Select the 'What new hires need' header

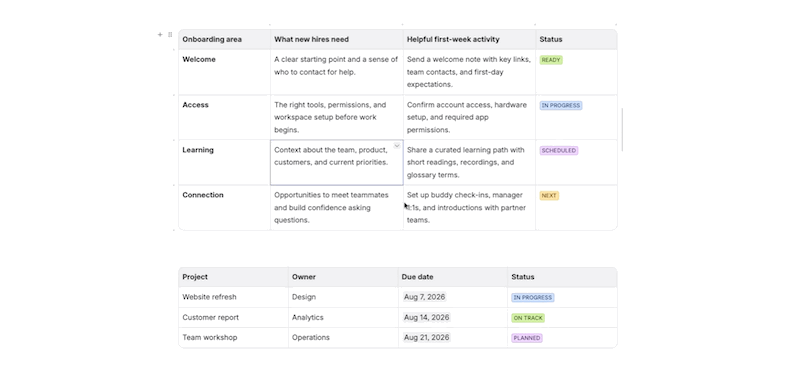click(x=337, y=39)
